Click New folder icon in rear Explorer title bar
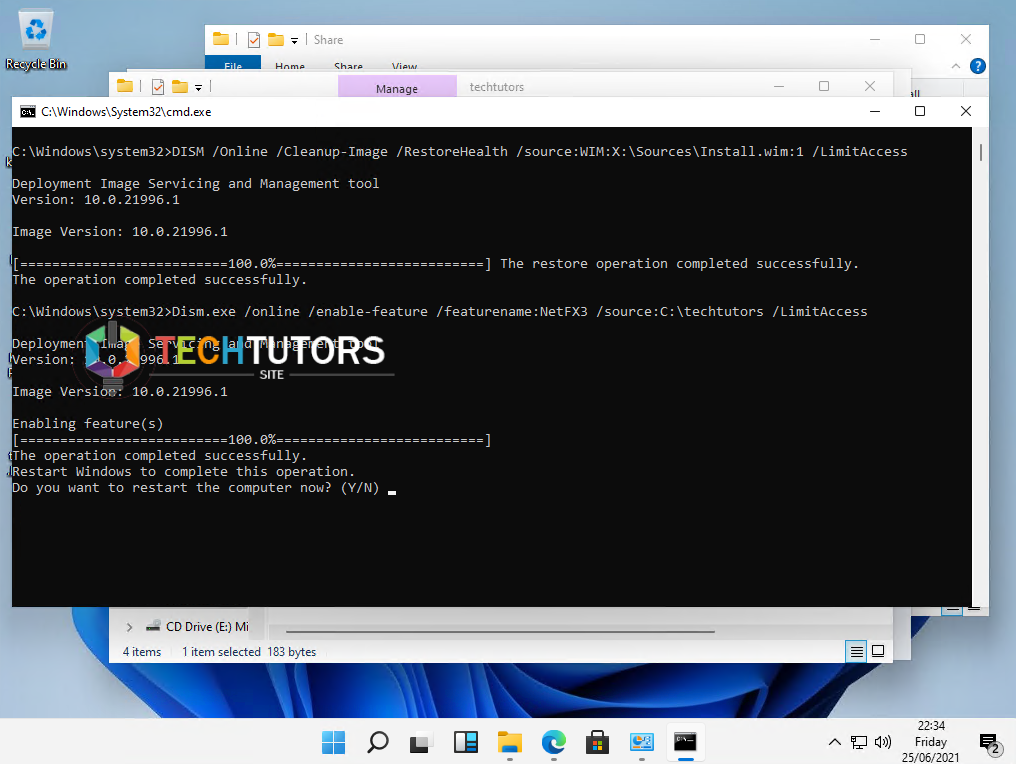Viewport: 1016px width, 764px height. pos(276,40)
